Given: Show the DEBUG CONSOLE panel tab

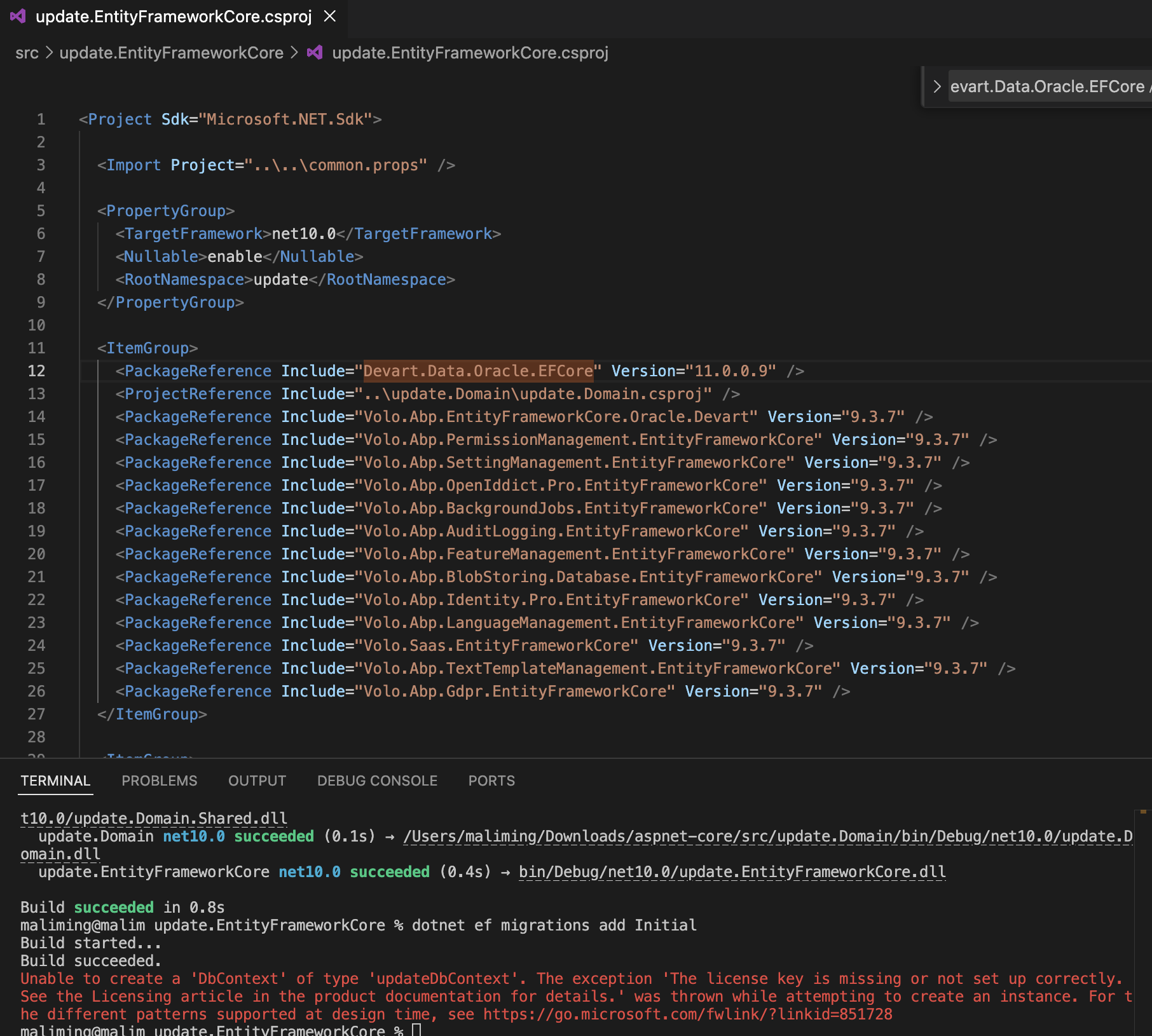Looking at the screenshot, I should pyautogui.click(x=377, y=780).
